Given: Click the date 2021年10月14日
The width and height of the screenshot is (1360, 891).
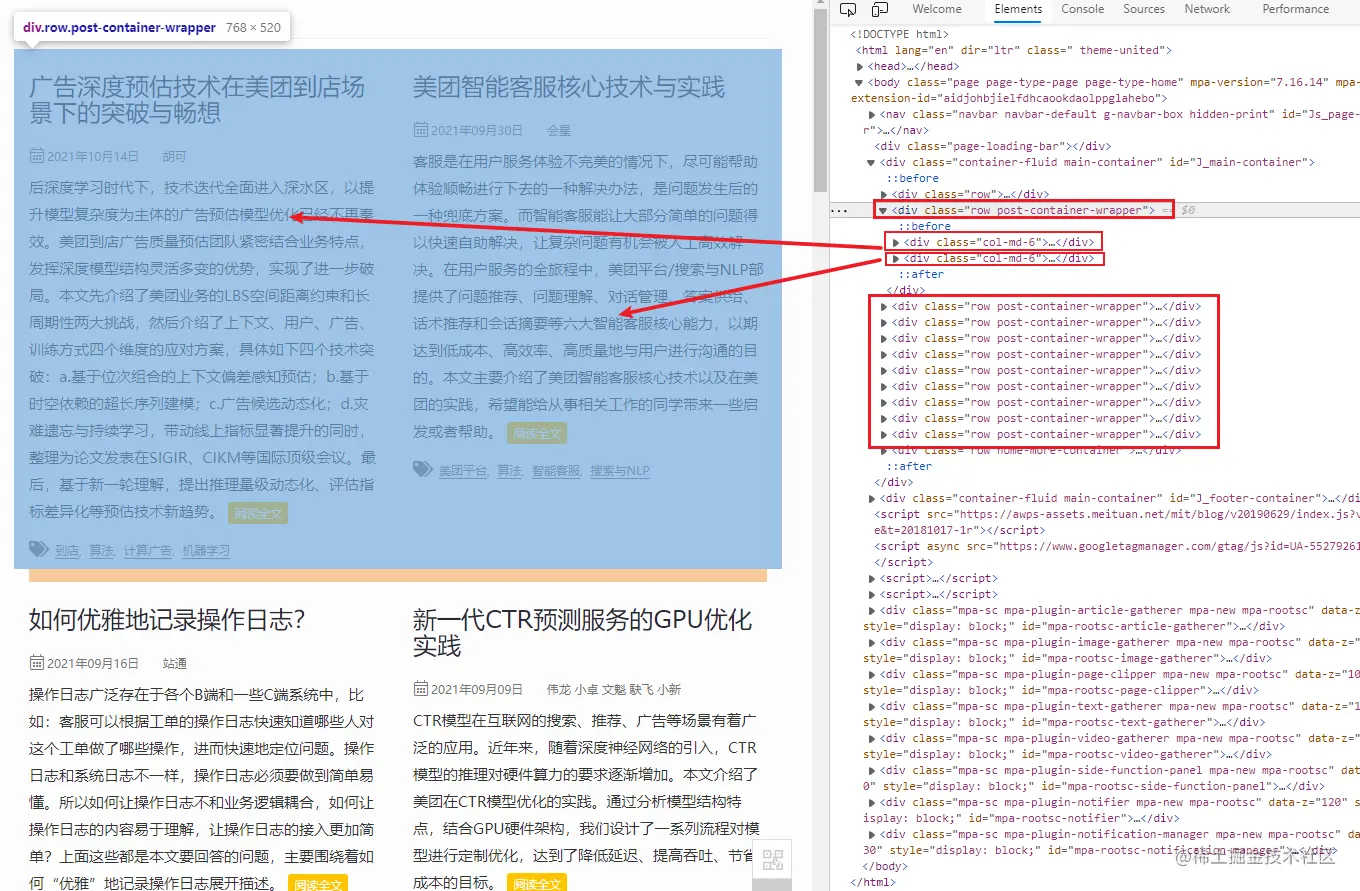Looking at the screenshot, I should pyautogui.click(x=93, y=157).
